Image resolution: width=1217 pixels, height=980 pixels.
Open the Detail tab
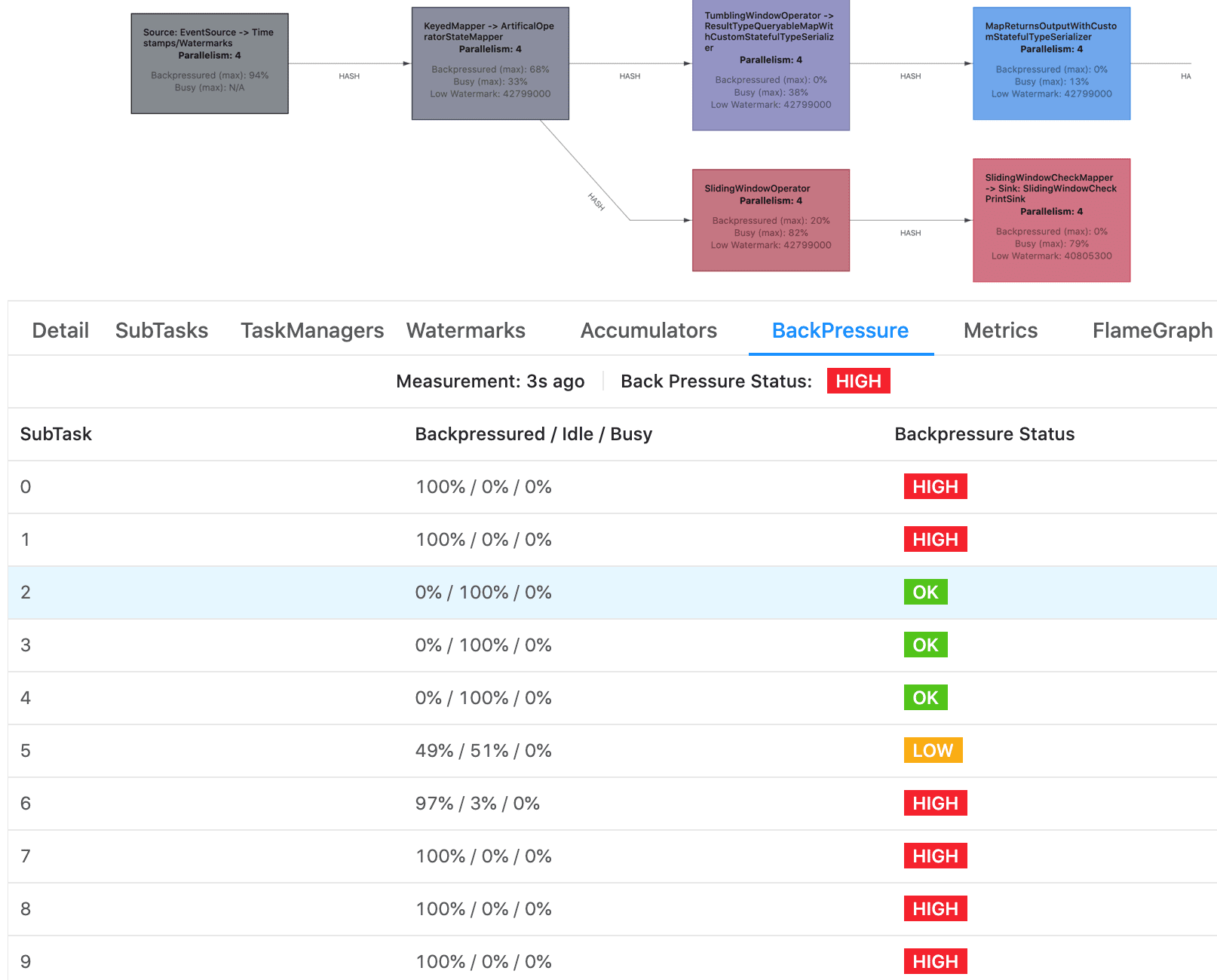(x=60, y=330)
